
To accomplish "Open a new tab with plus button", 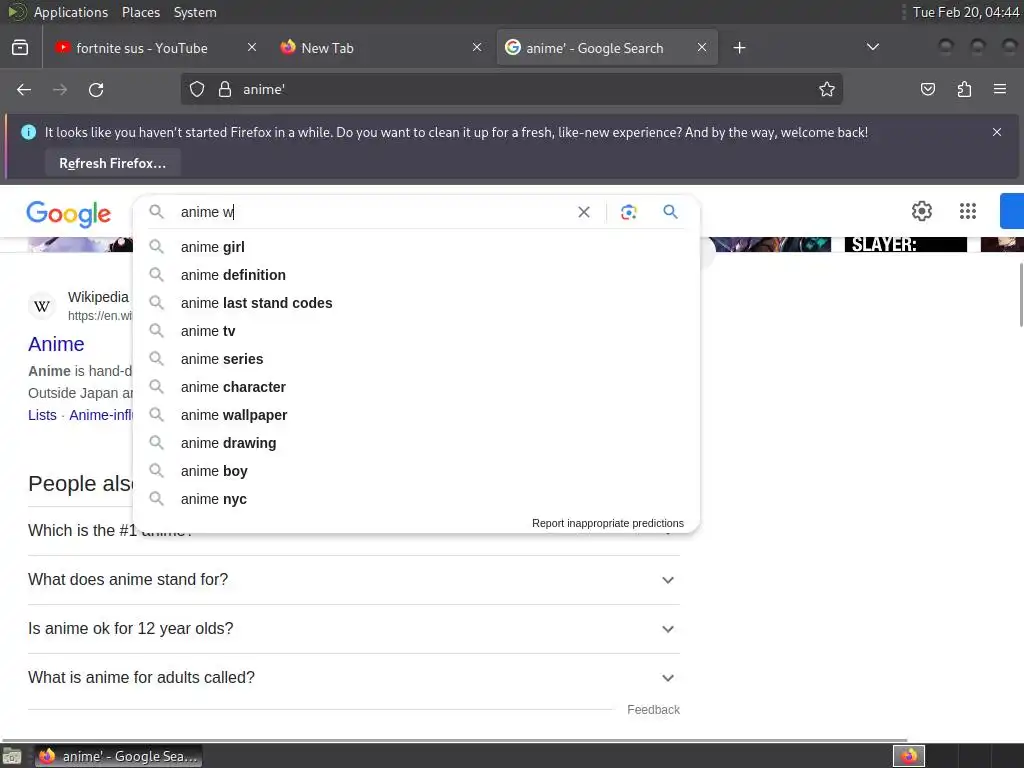I will coord(739,48).
